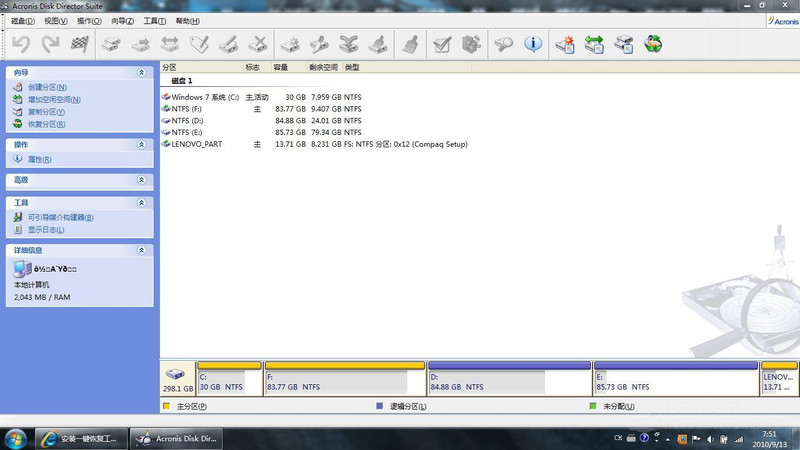Open Recovery wizard green recycle icon
This screenshot has width=800, height=450.
(653, 44)
